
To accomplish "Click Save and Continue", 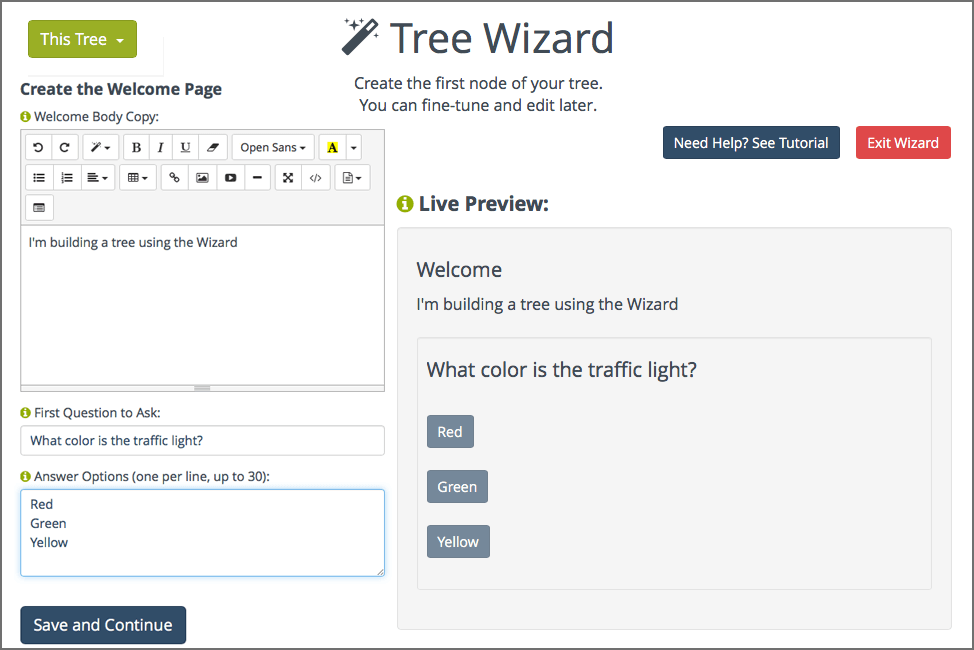I will point(103,625).
